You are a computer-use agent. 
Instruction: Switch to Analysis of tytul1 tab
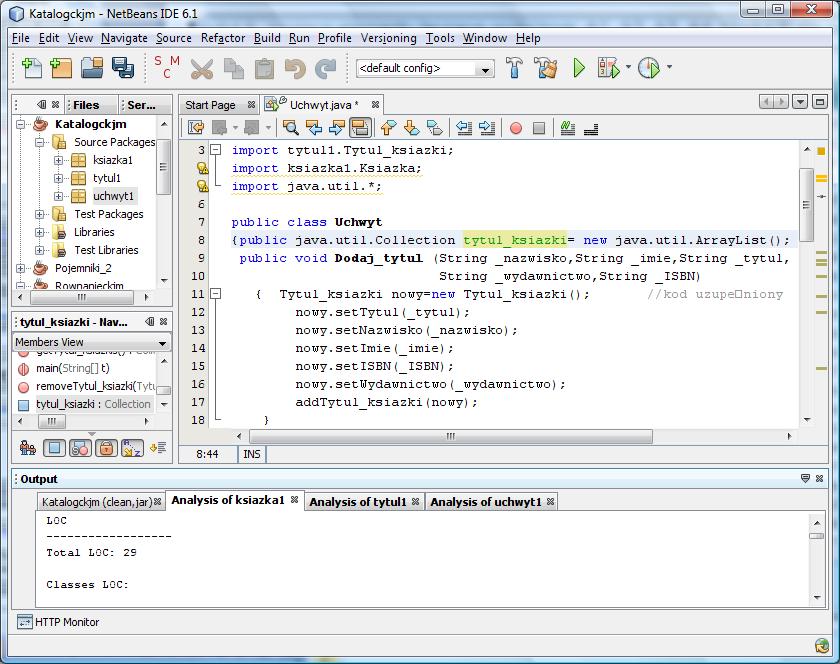coord(358,502)
